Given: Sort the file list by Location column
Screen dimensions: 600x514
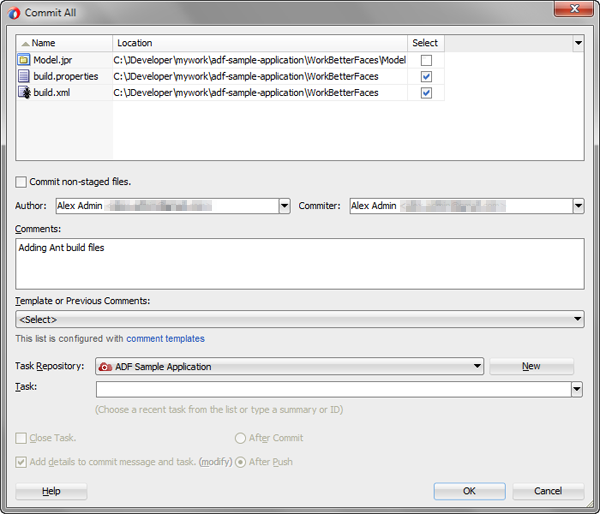Looking at the screenshot, I should [260, 44].
